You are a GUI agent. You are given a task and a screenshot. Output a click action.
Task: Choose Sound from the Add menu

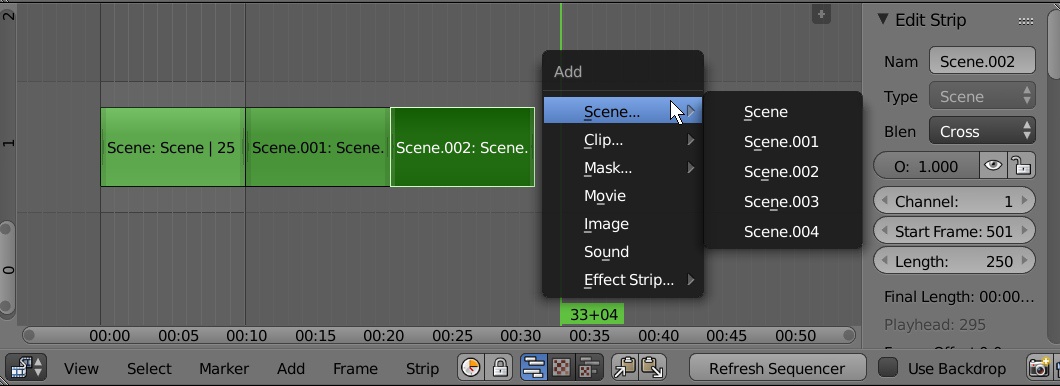coord(623,251)
